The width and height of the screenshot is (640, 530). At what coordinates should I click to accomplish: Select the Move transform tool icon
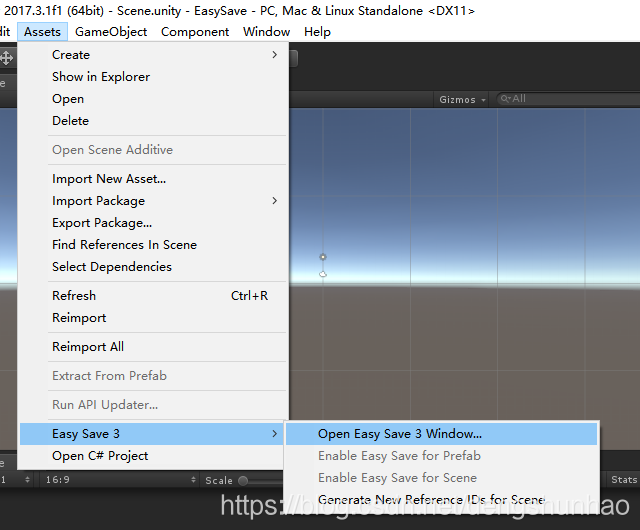(6, 58)
